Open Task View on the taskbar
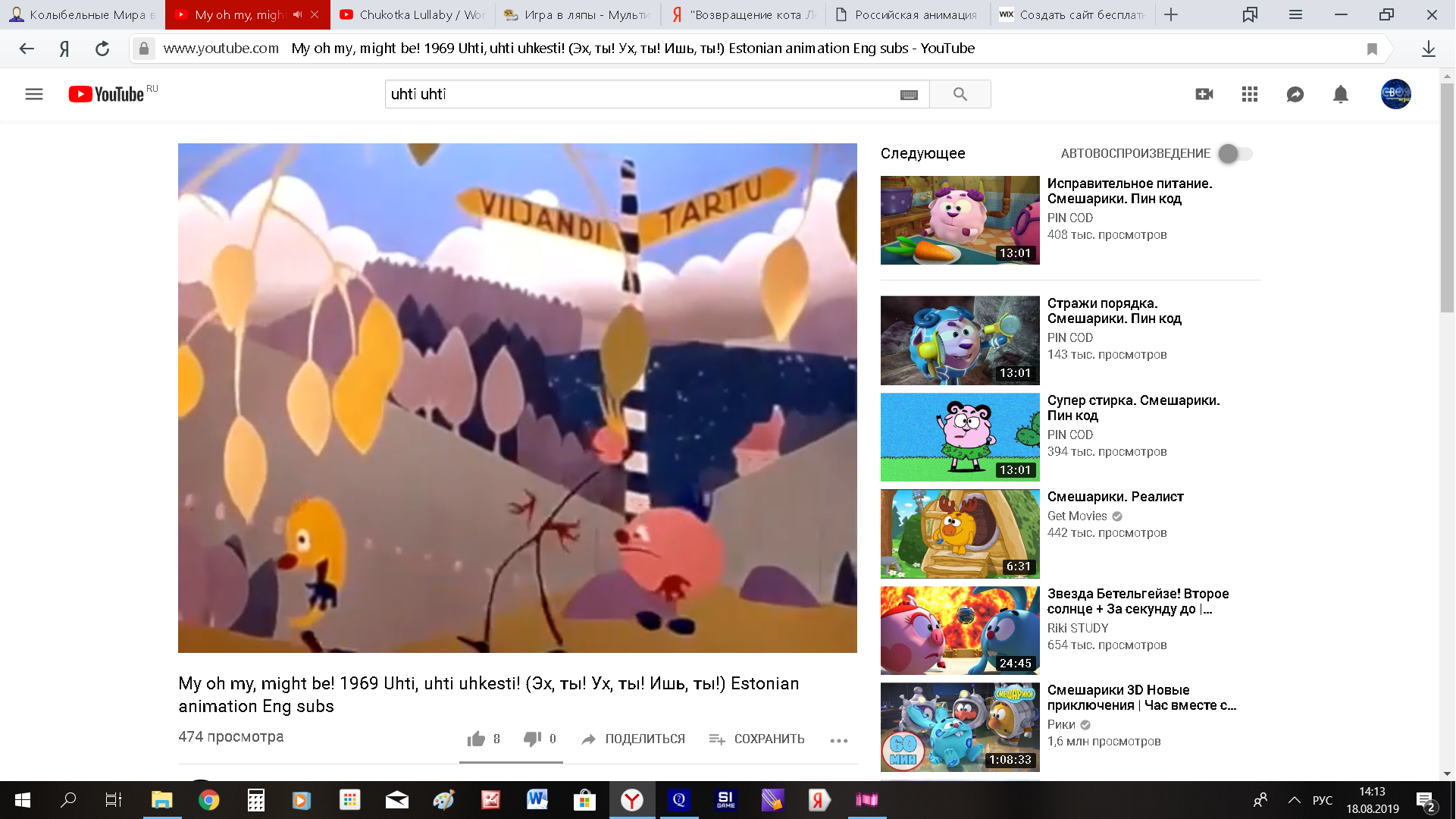This screenshot has width=1456, height=819. tap(114, 800)
